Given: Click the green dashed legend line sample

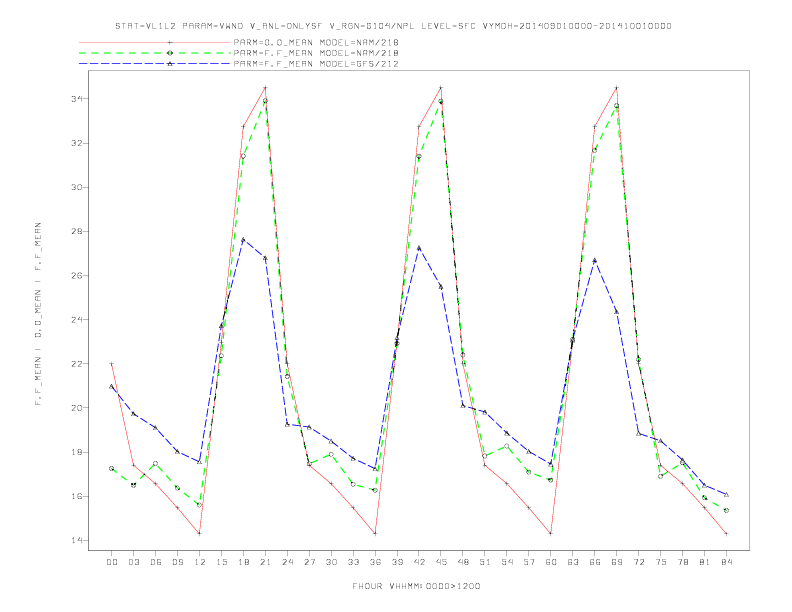Looking at the screenshot, I should pyautogui.click(x=155, y=53).
